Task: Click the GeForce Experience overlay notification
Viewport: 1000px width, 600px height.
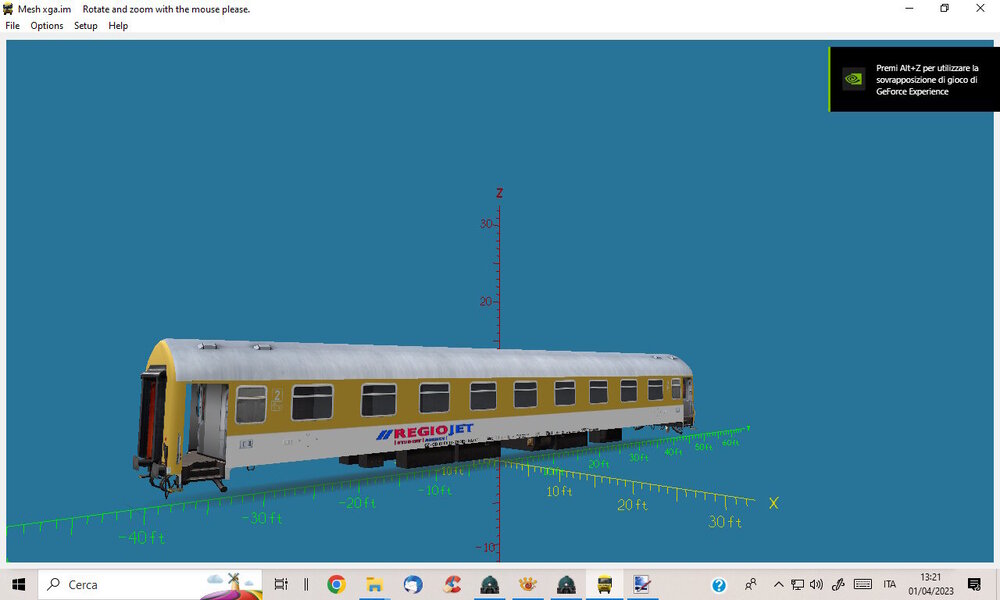Action: tap(914, 79)
